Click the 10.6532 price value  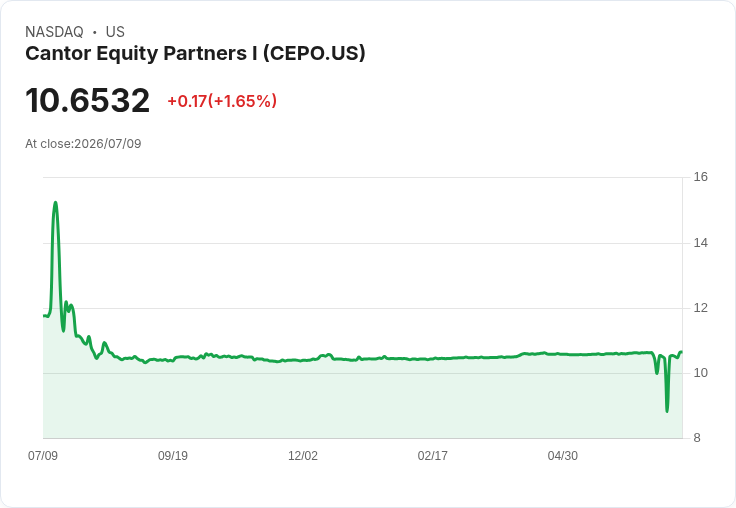click(x=88, y=100)
